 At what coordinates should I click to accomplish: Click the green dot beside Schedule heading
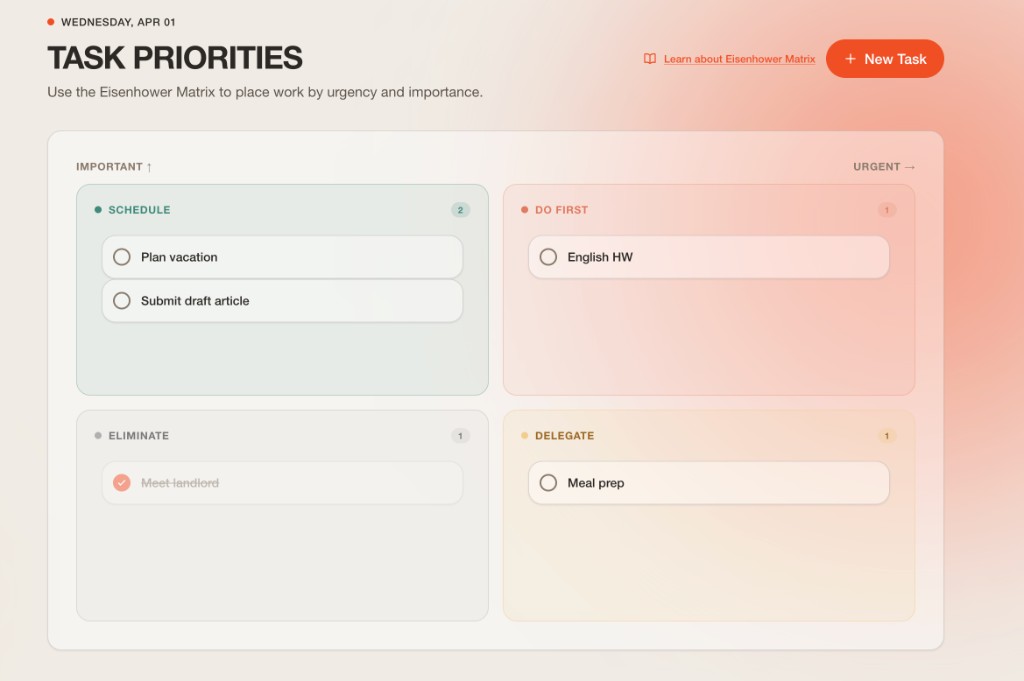click(x=98, y=210)
